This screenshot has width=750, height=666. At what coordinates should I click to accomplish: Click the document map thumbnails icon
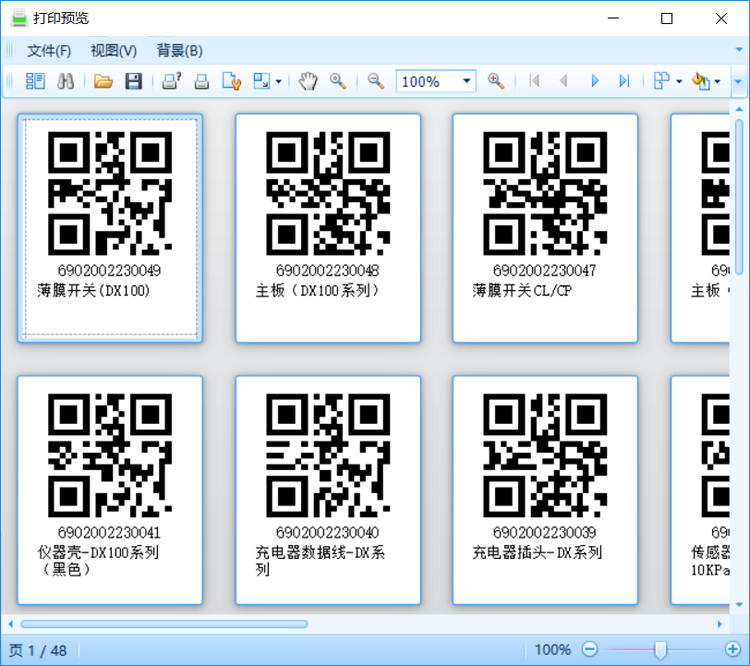click(35, 81)
